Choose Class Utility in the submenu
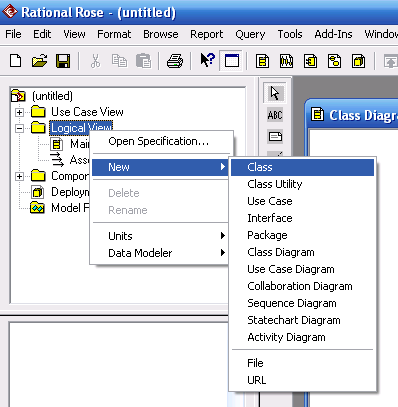Screen dimensions: 398x407 (302, 184)
